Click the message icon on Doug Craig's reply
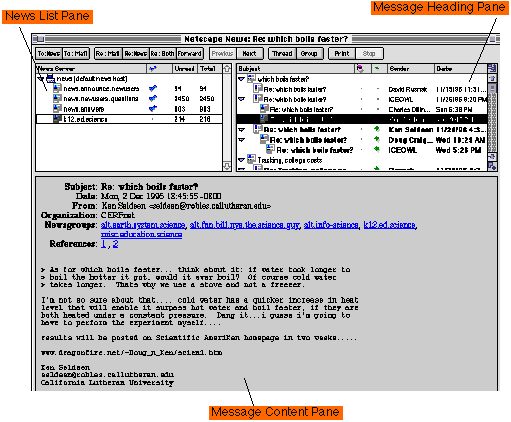The image size is (511, 422). [264, 139]
